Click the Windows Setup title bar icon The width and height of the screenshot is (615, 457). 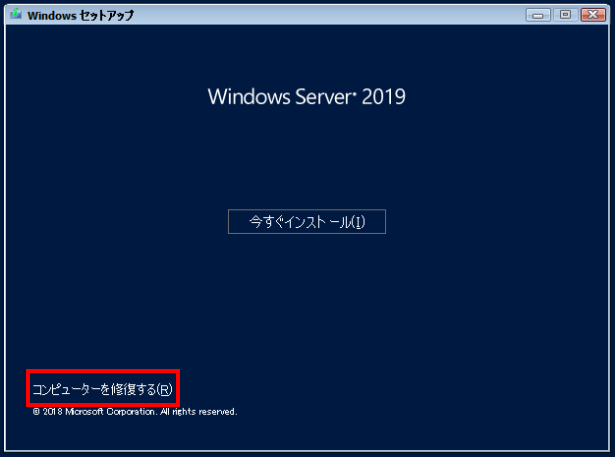(x=16, y=15)
